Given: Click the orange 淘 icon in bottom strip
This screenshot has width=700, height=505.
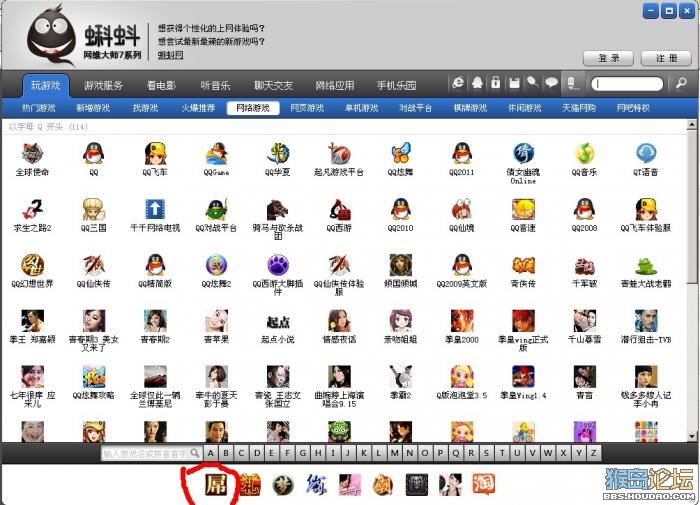Looking at the screenshot, I should click(x=483, y=484).
